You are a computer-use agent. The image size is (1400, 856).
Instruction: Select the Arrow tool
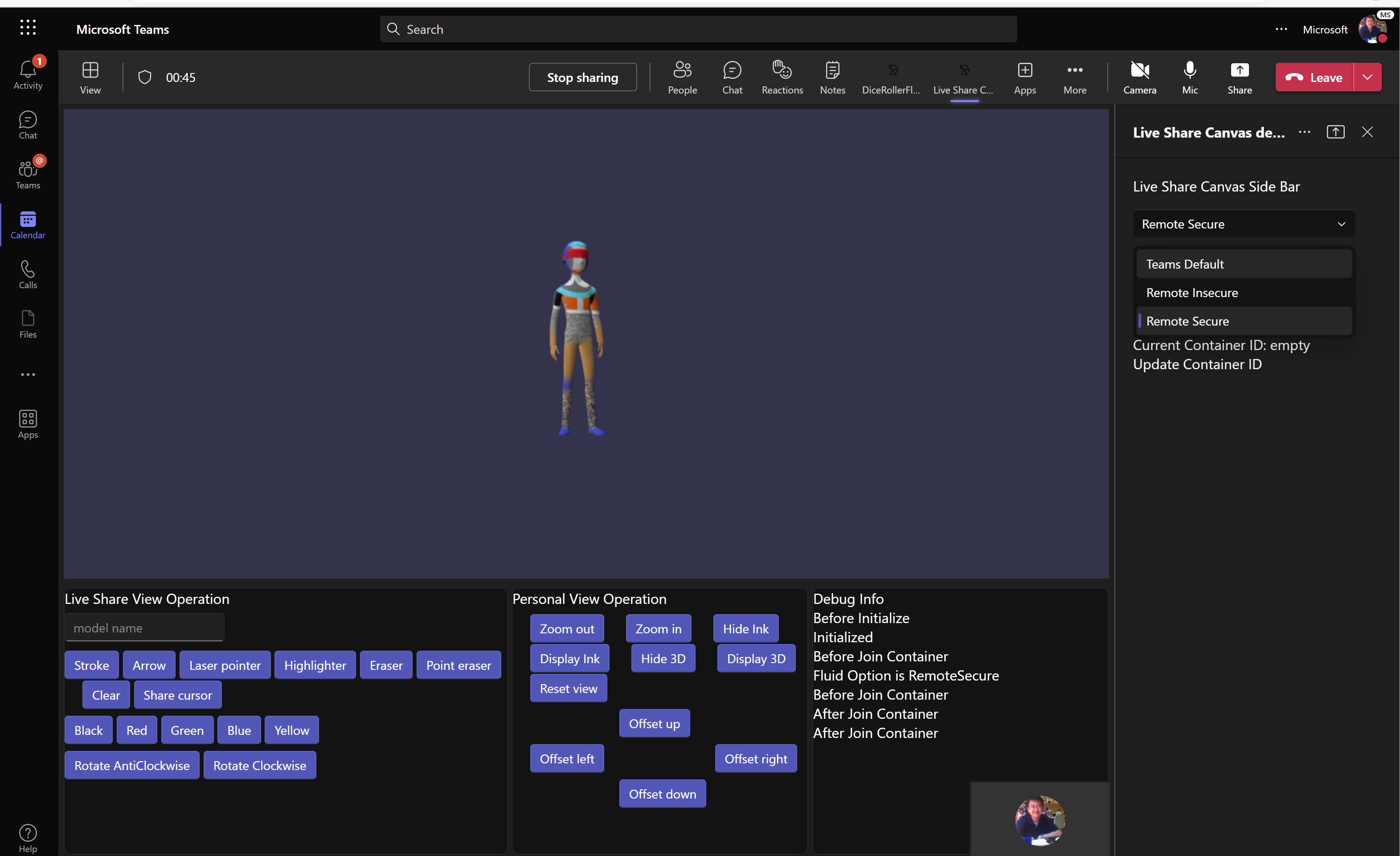point(149,665)
